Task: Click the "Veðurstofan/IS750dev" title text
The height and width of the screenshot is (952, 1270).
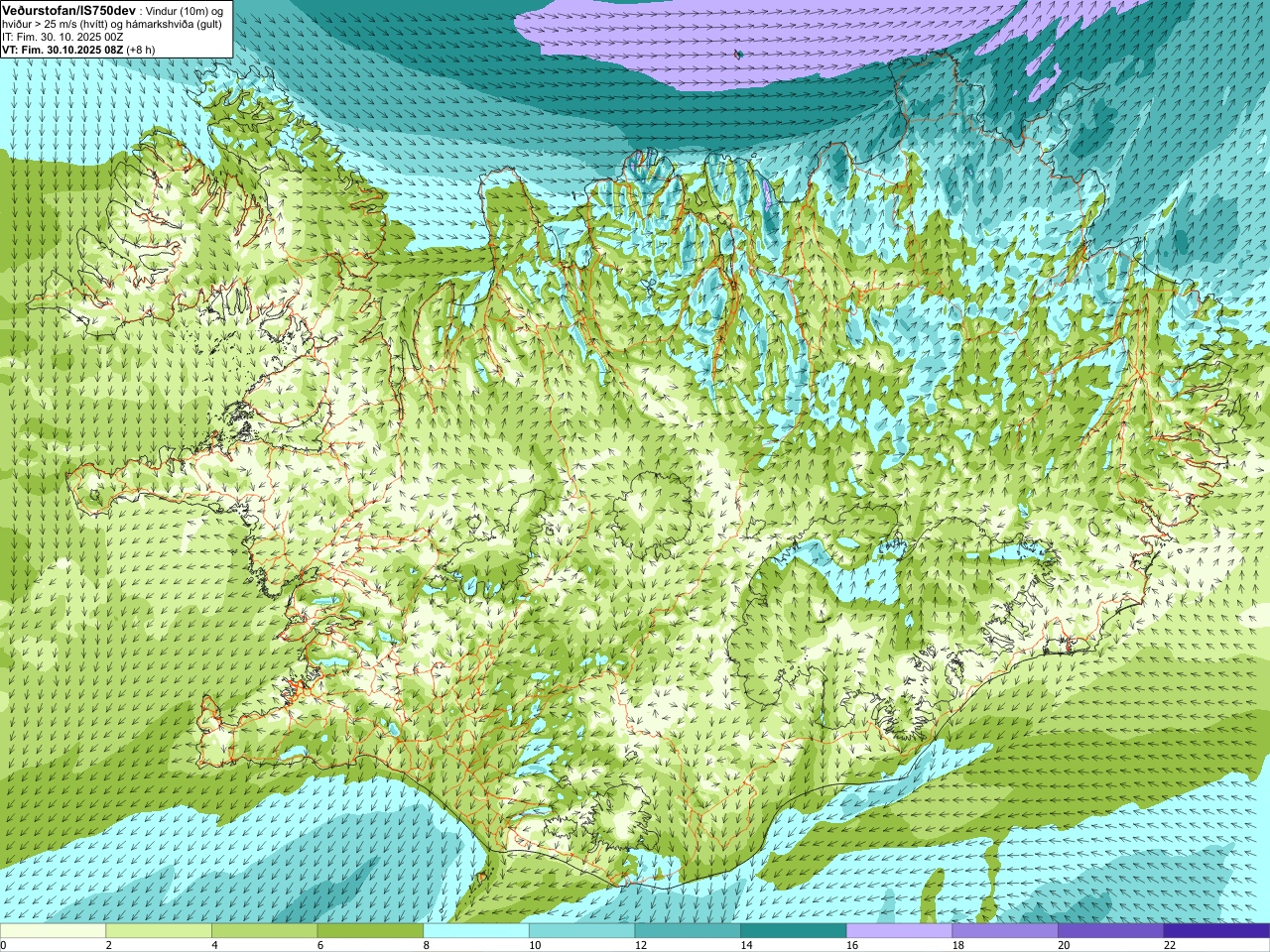Action: click(69, 10)
